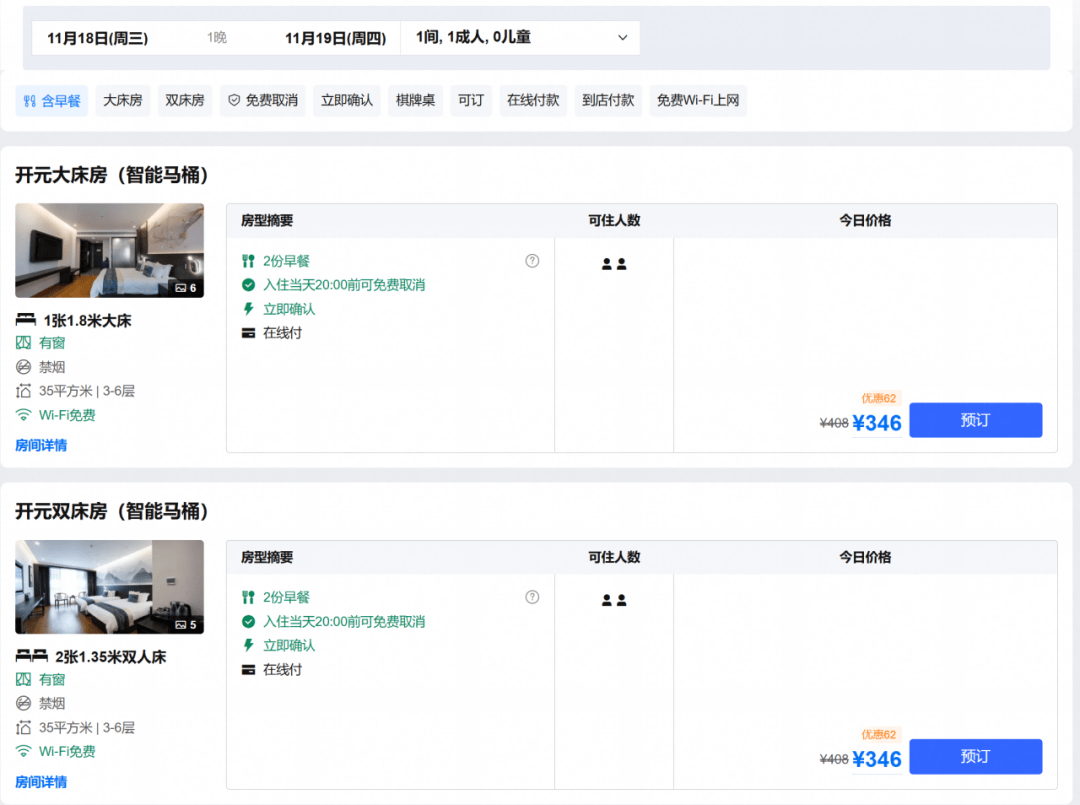Viewport: 1080px width, 805px height.
Task: Click photo count icon on twin room image
Action: tap(180, 625)
